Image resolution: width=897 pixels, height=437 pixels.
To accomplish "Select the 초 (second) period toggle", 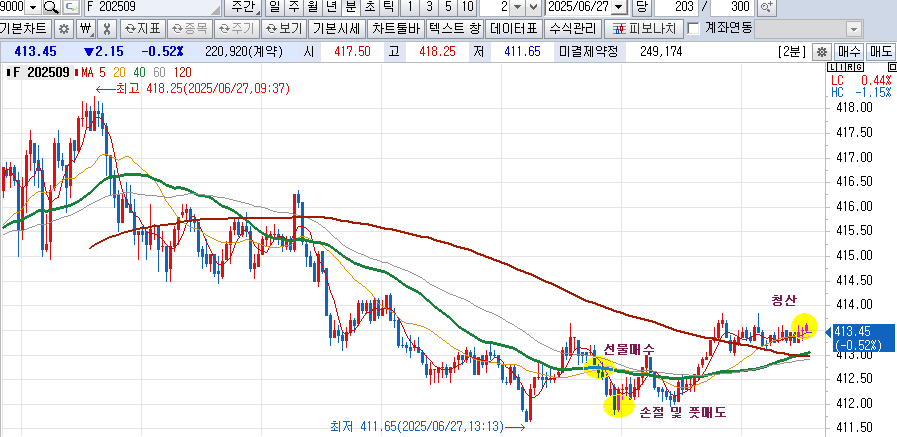I will [370, 7].
